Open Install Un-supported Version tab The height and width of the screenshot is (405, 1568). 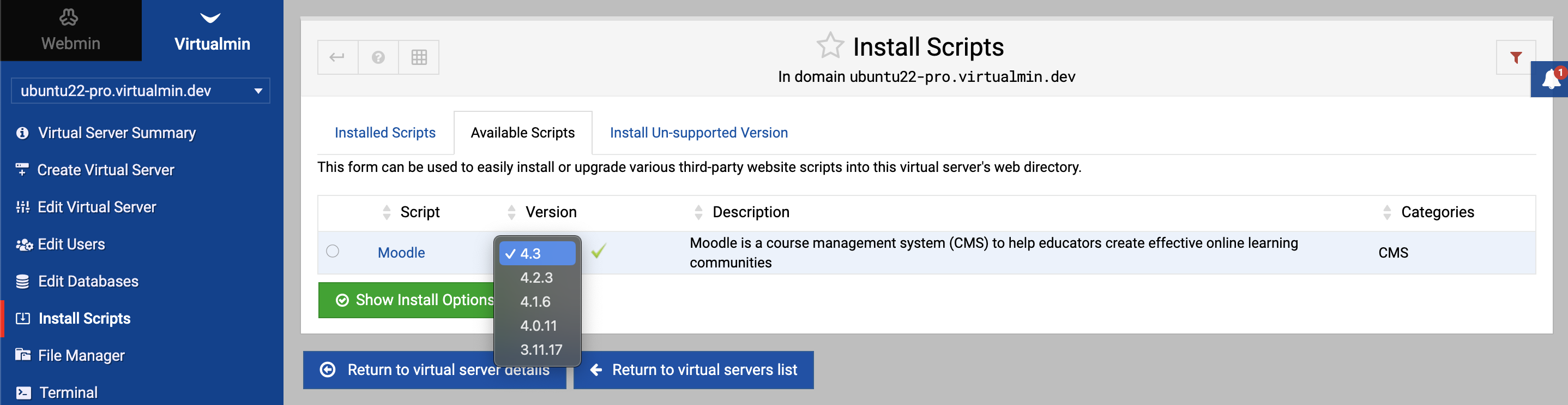coord(699,133)
